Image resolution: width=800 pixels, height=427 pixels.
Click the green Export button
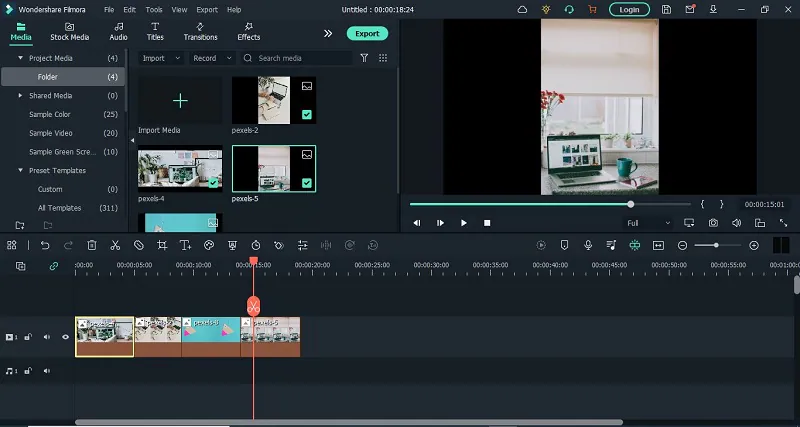367,33
